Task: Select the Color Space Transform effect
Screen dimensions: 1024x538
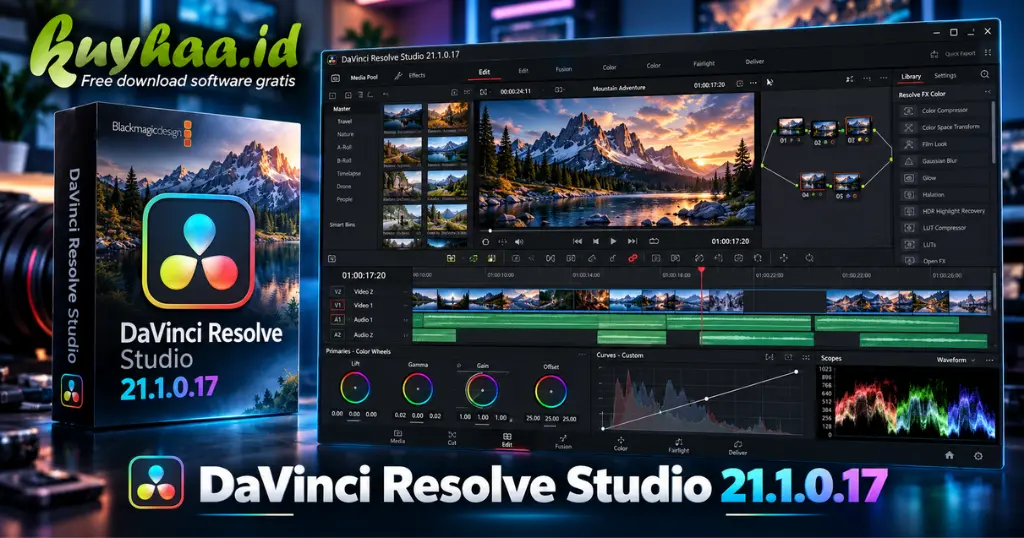Action: [x=945, y=127]
